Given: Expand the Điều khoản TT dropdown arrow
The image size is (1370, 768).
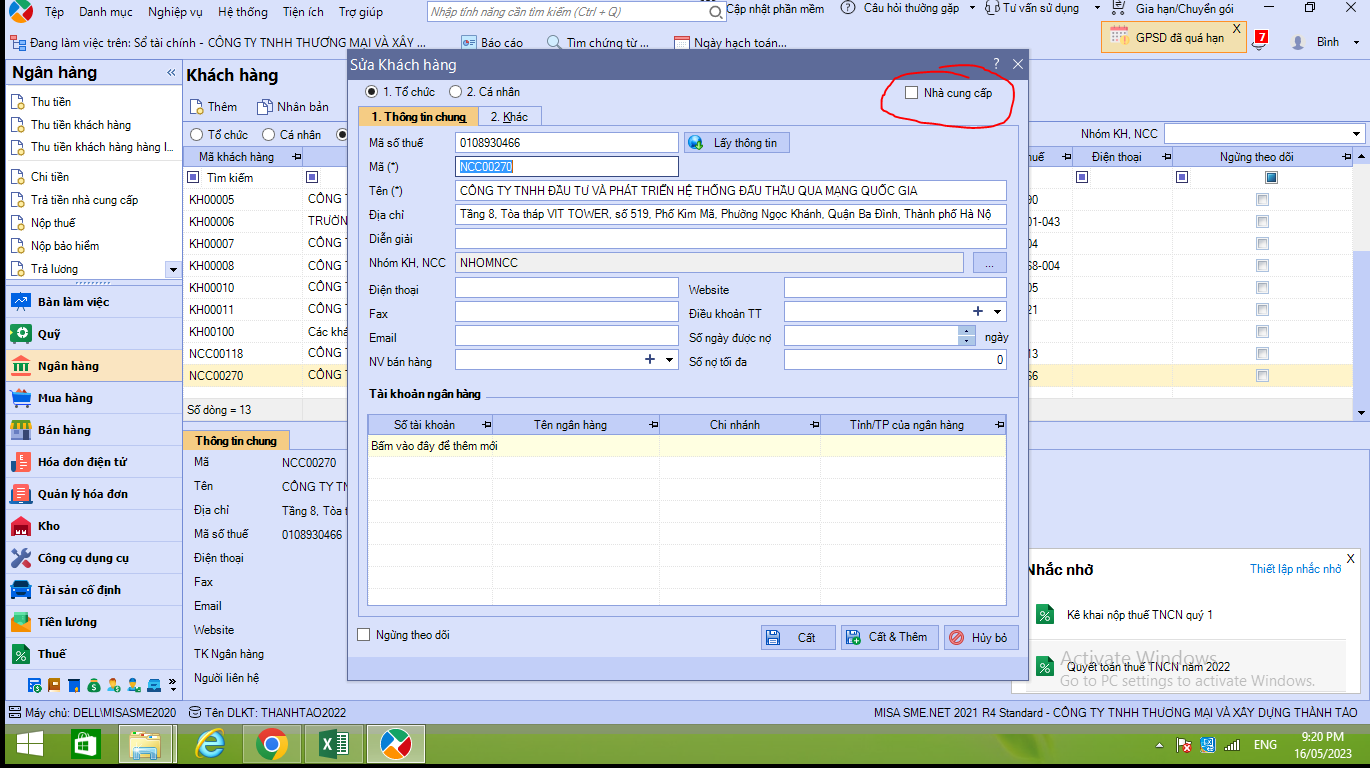Looking at the screenshot, I should (x=998, y=312).
